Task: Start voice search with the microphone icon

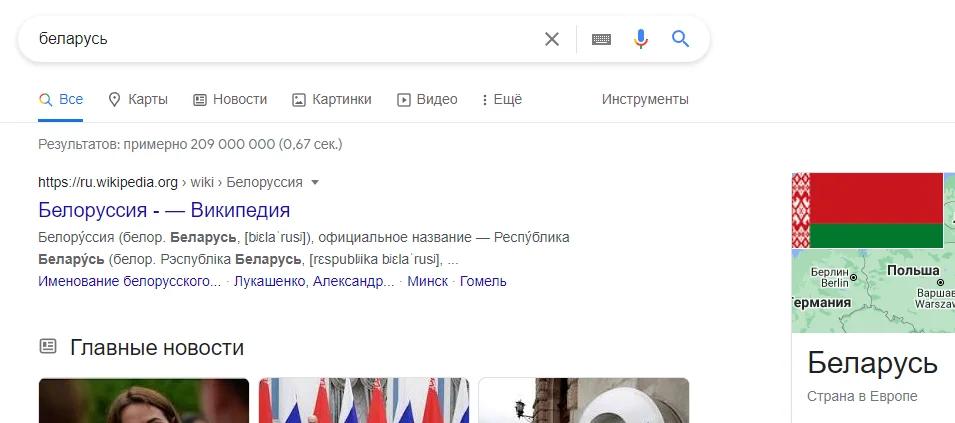Action: pos(641,39)
